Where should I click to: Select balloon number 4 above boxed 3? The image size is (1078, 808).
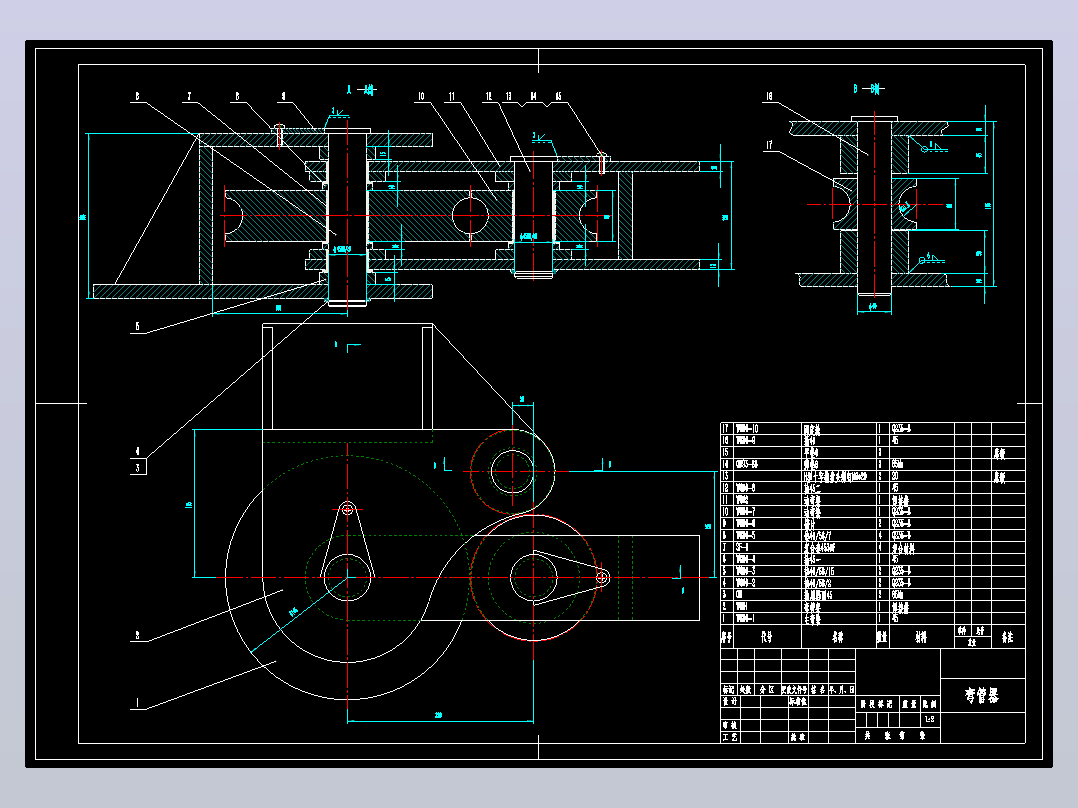coord(137,452)
